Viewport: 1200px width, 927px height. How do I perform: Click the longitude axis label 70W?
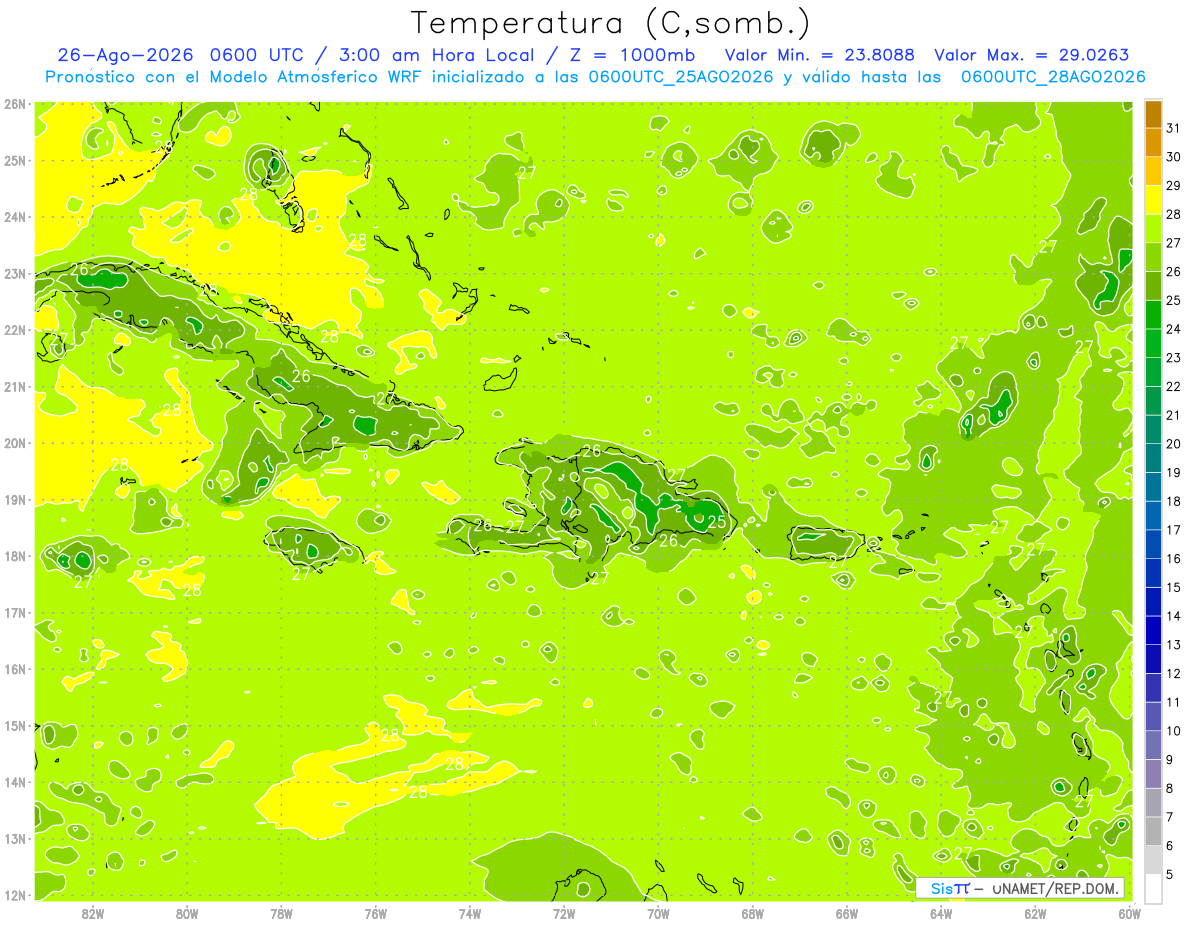(658, 913)
